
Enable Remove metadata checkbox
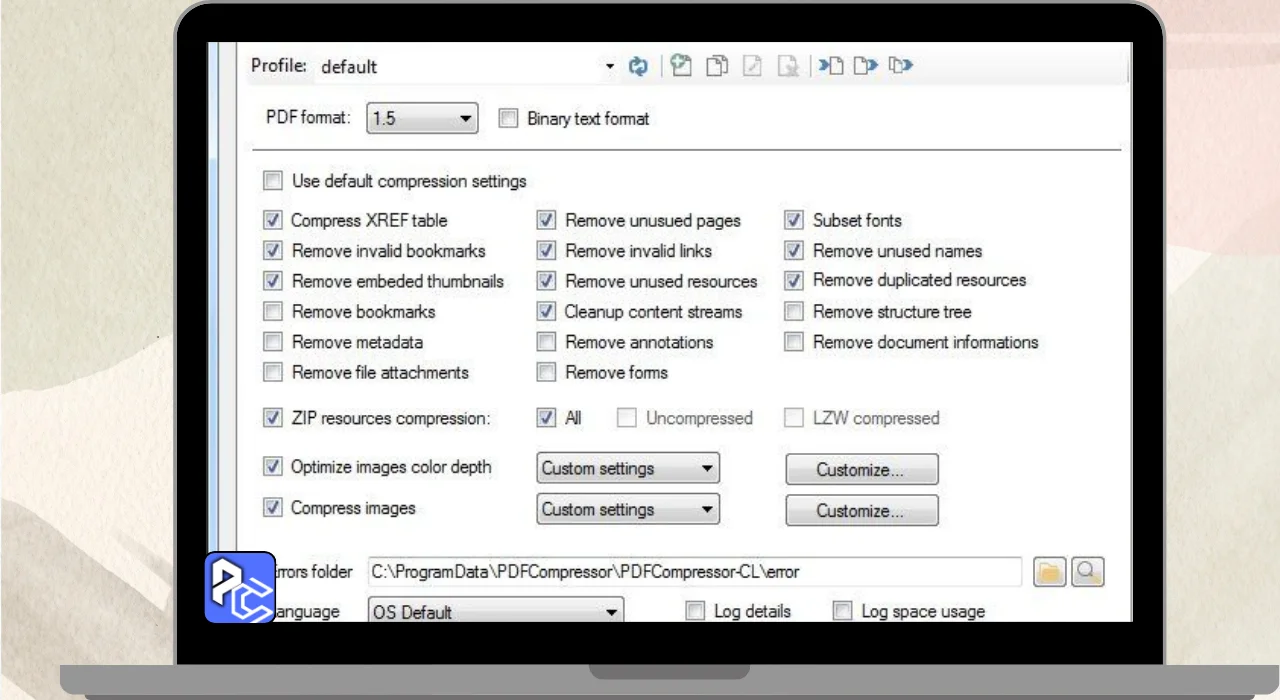[272, 342]
